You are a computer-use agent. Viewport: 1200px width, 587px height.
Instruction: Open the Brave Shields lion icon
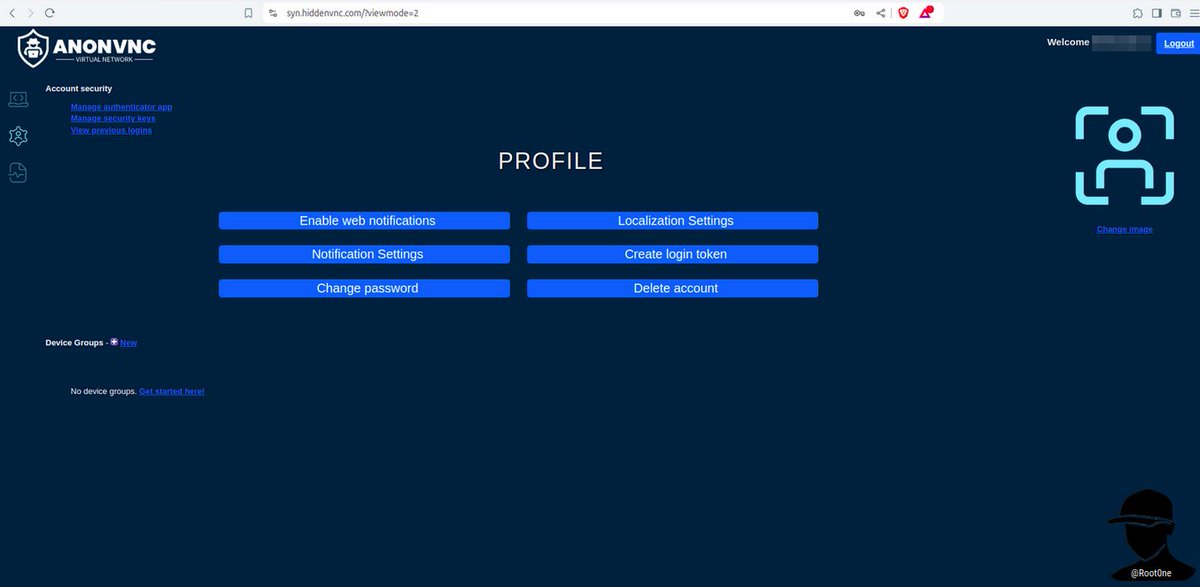(903, 13)
